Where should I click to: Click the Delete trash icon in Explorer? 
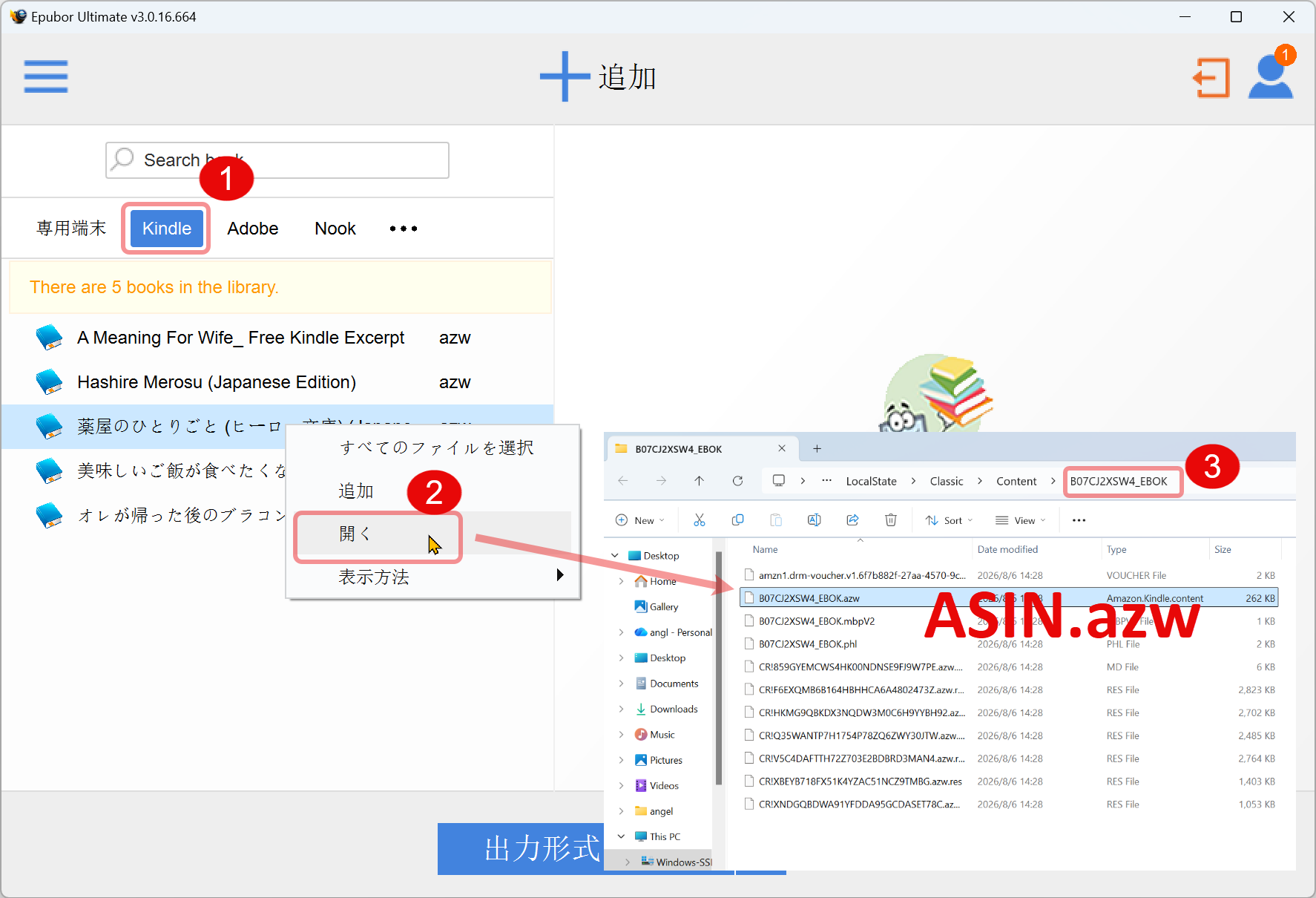pyautogui.click(x=891, y=520)
